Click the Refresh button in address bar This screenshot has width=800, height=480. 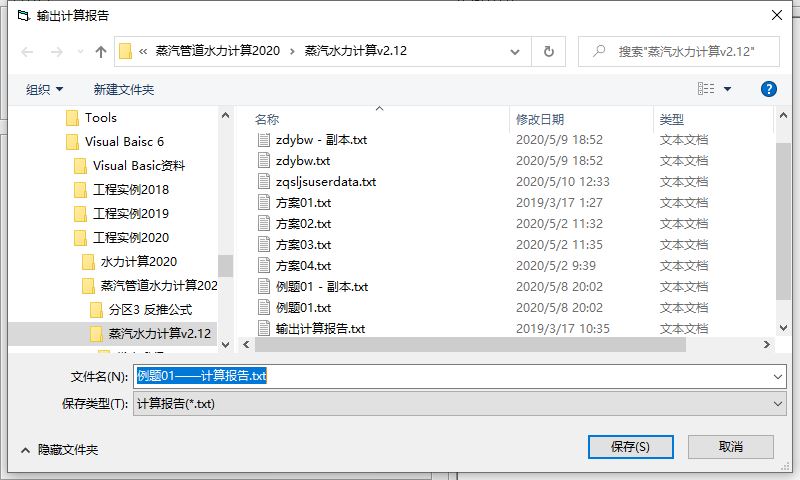pyautogui.click(x=548, y=51)
